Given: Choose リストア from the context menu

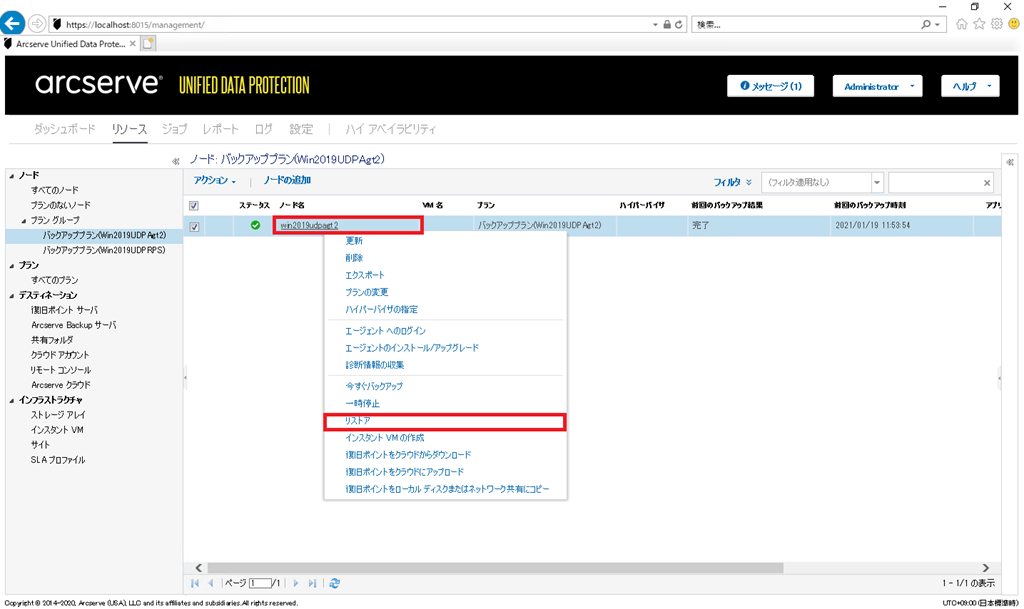Looking at the screenshot, I should [x=358, y=421].
